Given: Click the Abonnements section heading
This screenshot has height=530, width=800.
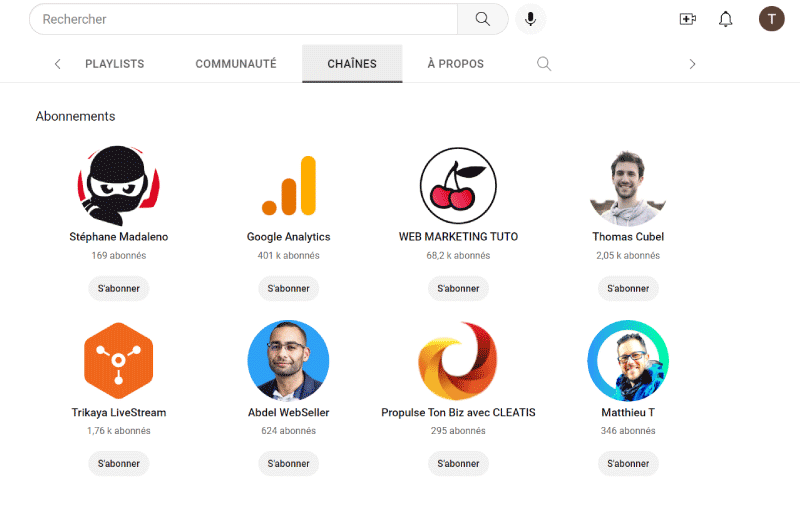Looking at the screenshot, I should (x=76, y=116).
